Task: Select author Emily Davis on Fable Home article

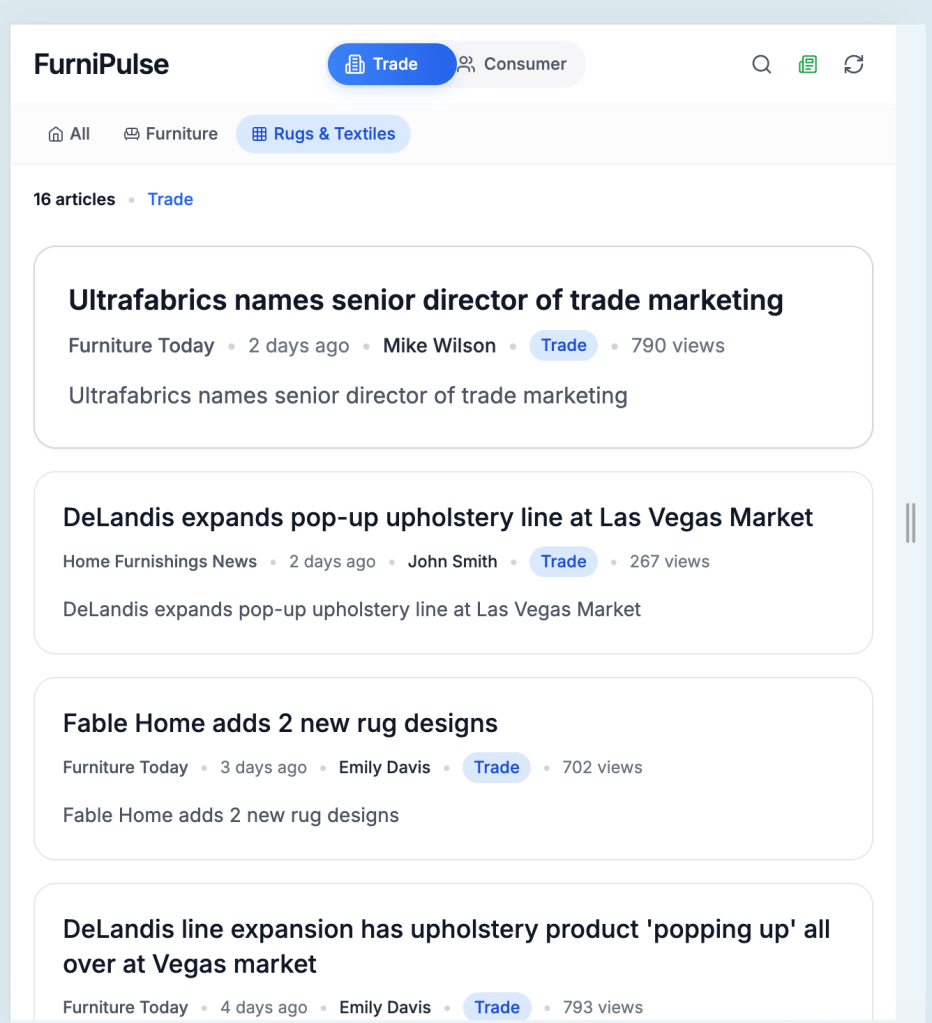Action: point(384,767)
